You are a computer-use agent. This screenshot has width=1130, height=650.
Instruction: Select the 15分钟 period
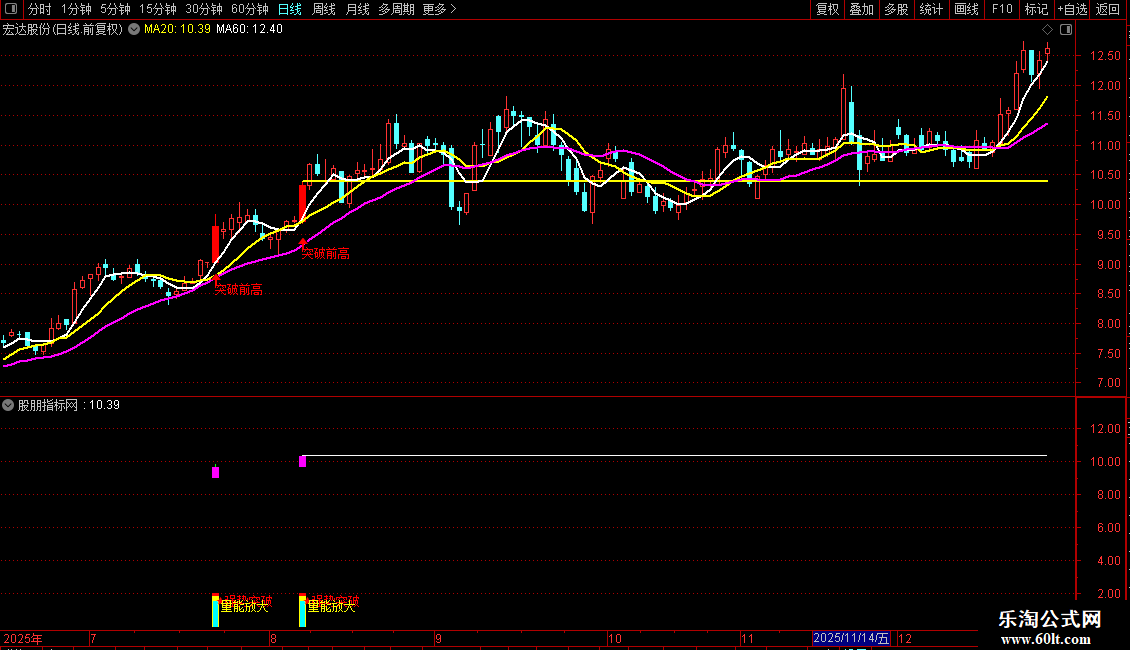pos(157,9)
